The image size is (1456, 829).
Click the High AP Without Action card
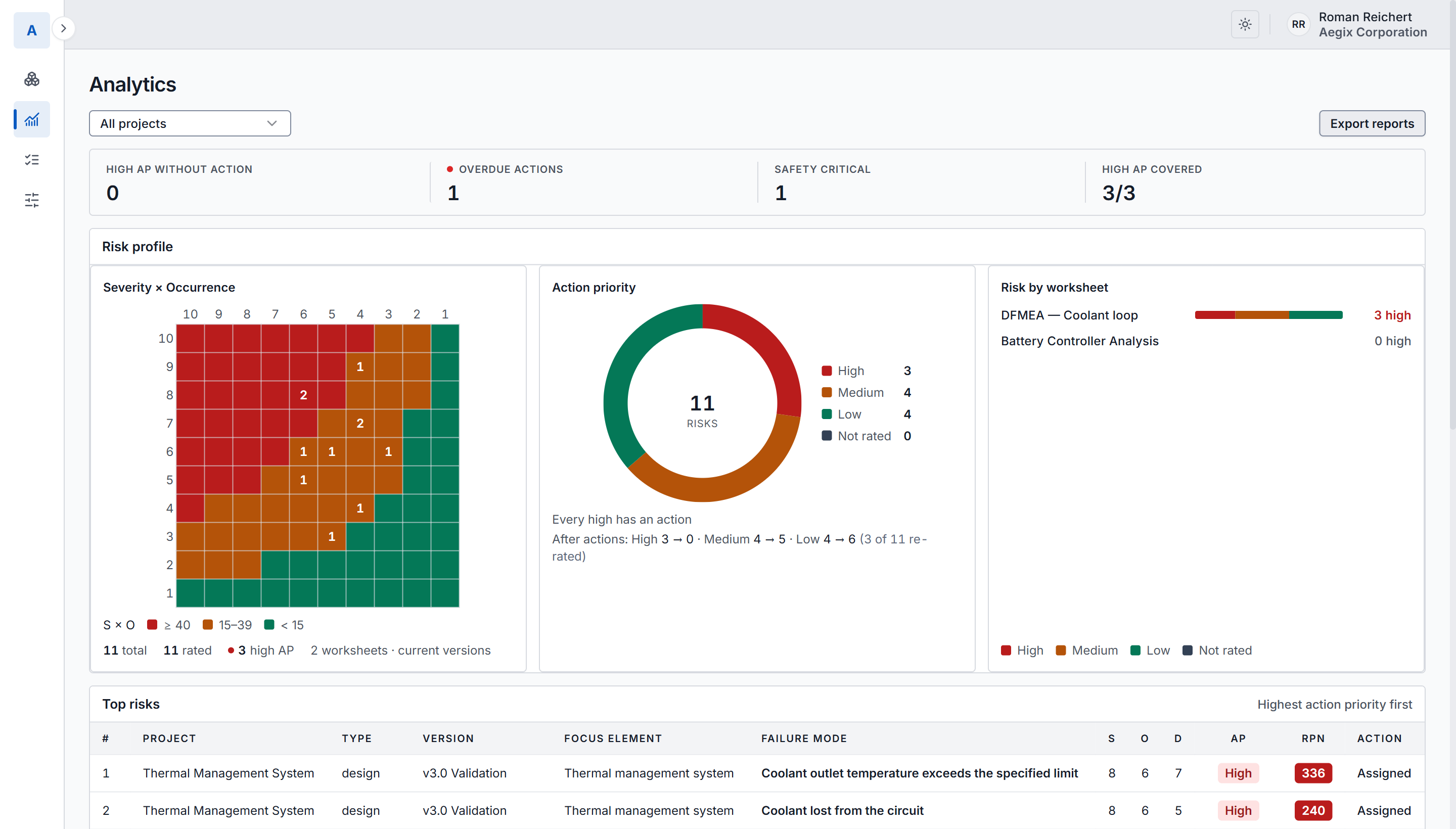260,183
